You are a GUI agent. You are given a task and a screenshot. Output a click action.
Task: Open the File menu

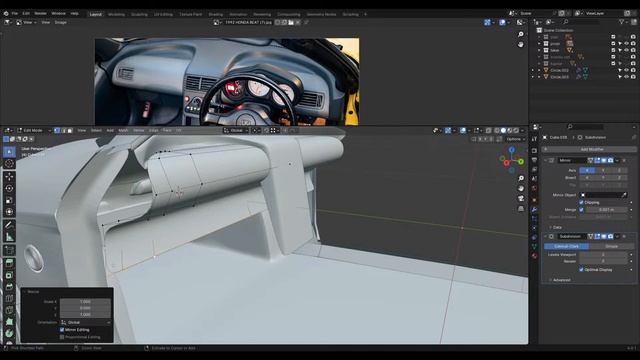pyautogui.click(x=15, y=13)
